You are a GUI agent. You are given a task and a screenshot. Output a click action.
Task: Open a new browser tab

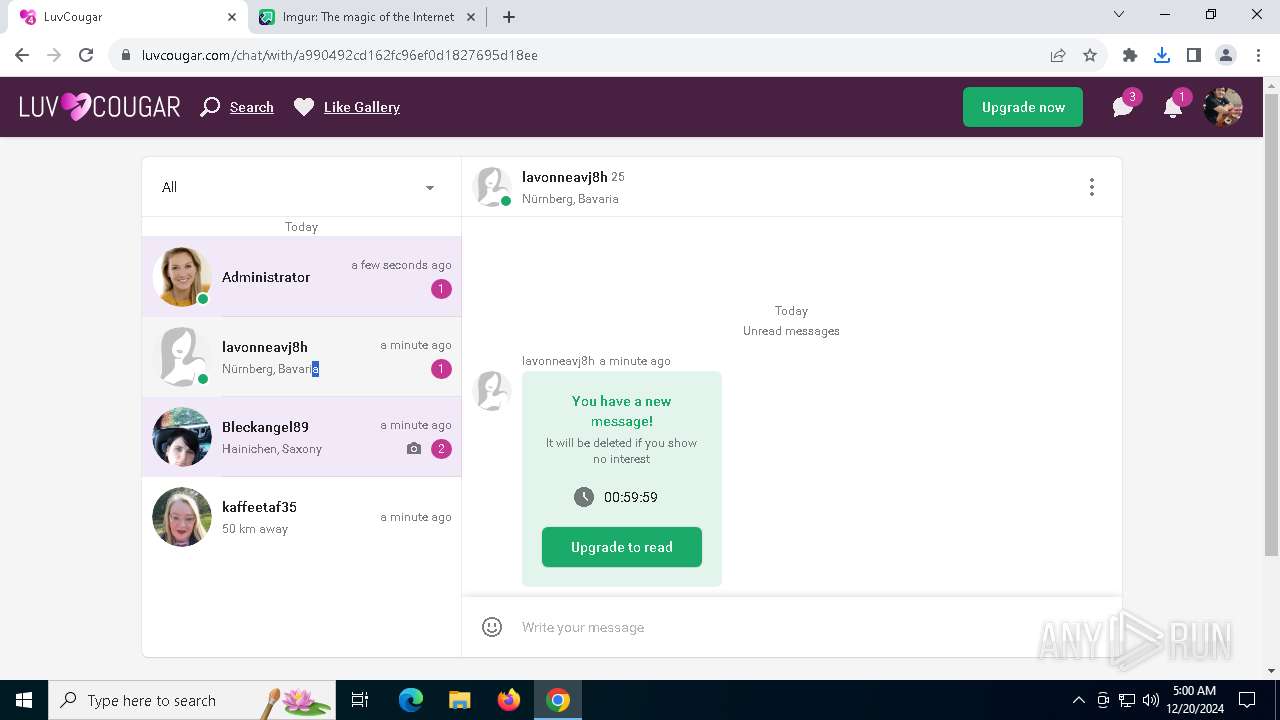(509, 17)
